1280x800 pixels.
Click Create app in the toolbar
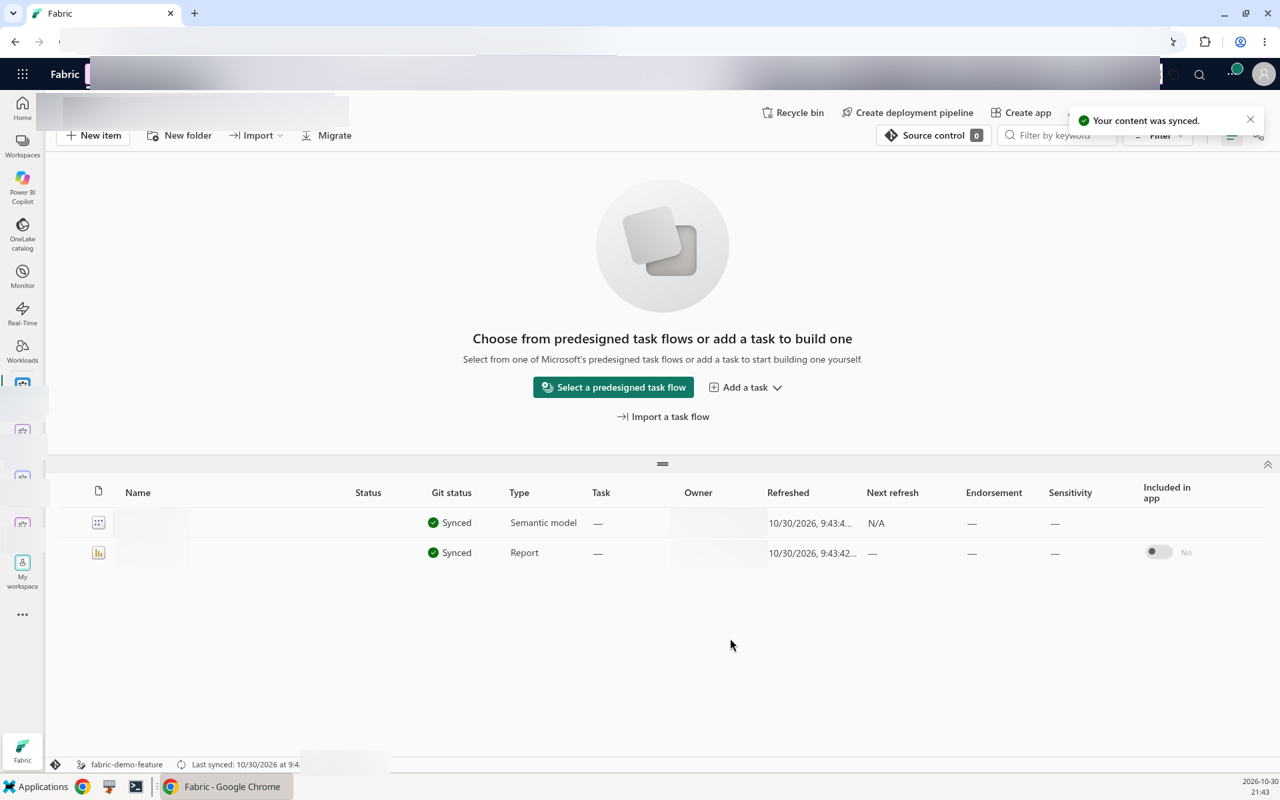coord(1021,113)
